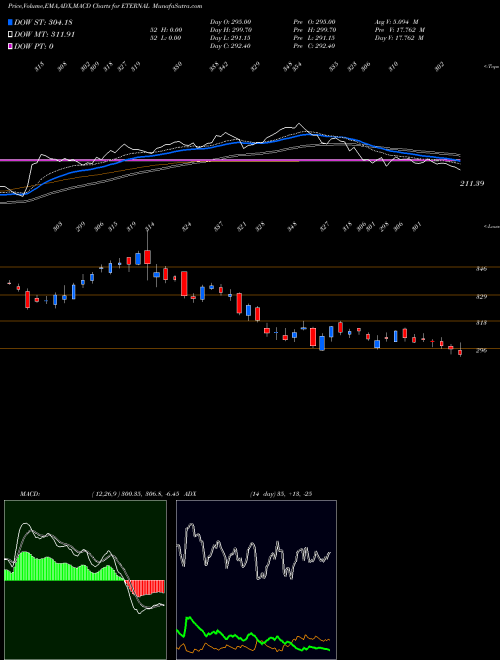Viewport: 500px width, 660px height.
Task: Select the 'DOW ST: 304.18' legend label
Action: click(x=43, y=22)
